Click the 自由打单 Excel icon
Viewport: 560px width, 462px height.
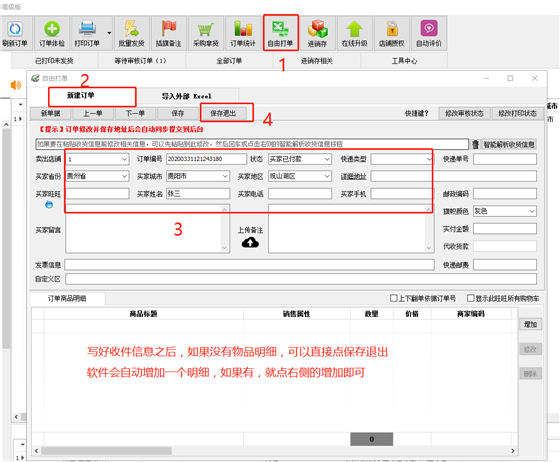coord(280,29)
